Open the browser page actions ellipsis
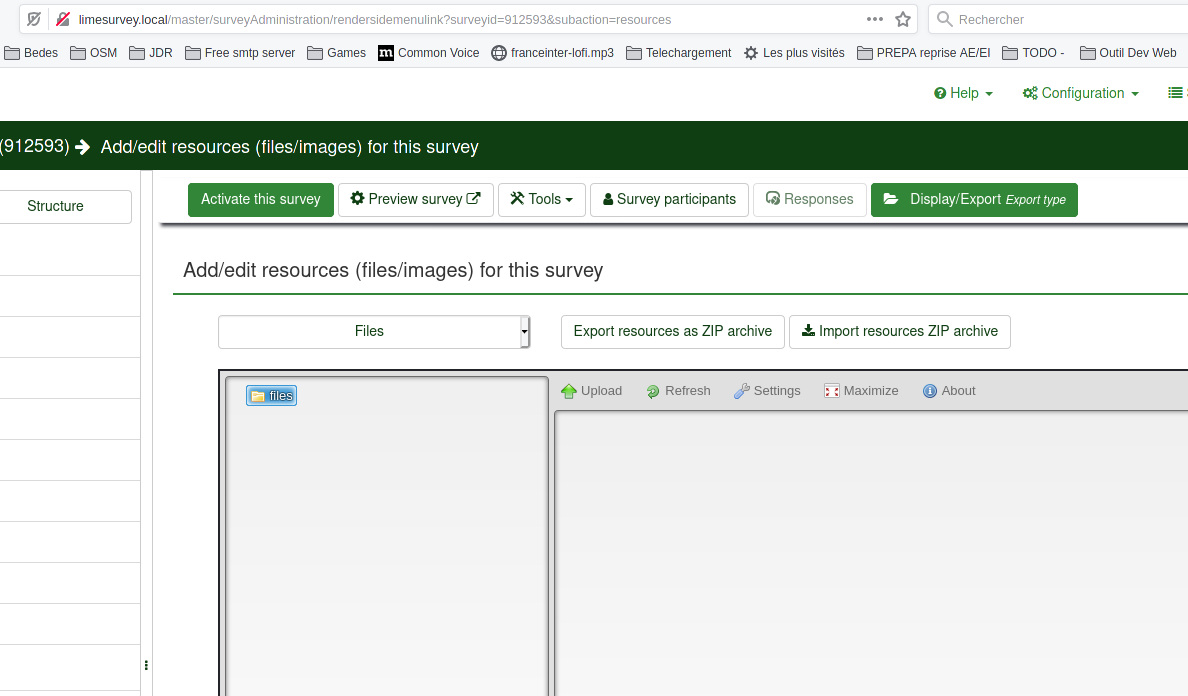The image size is (1188, 696). [x=875, y=19]
